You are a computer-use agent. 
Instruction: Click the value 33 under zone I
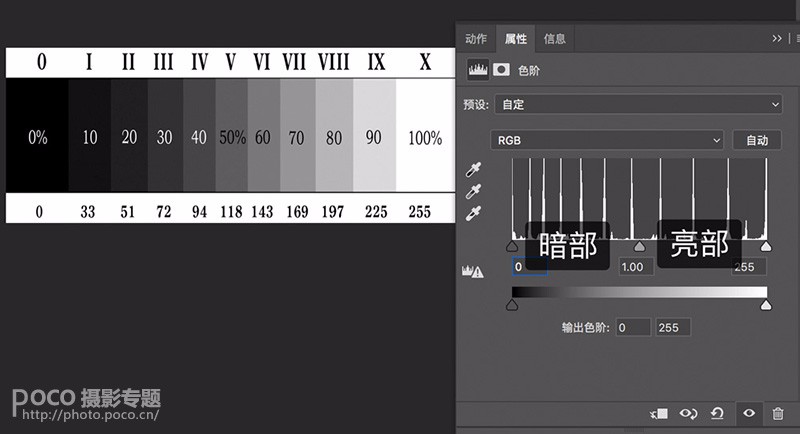[88, 212]
